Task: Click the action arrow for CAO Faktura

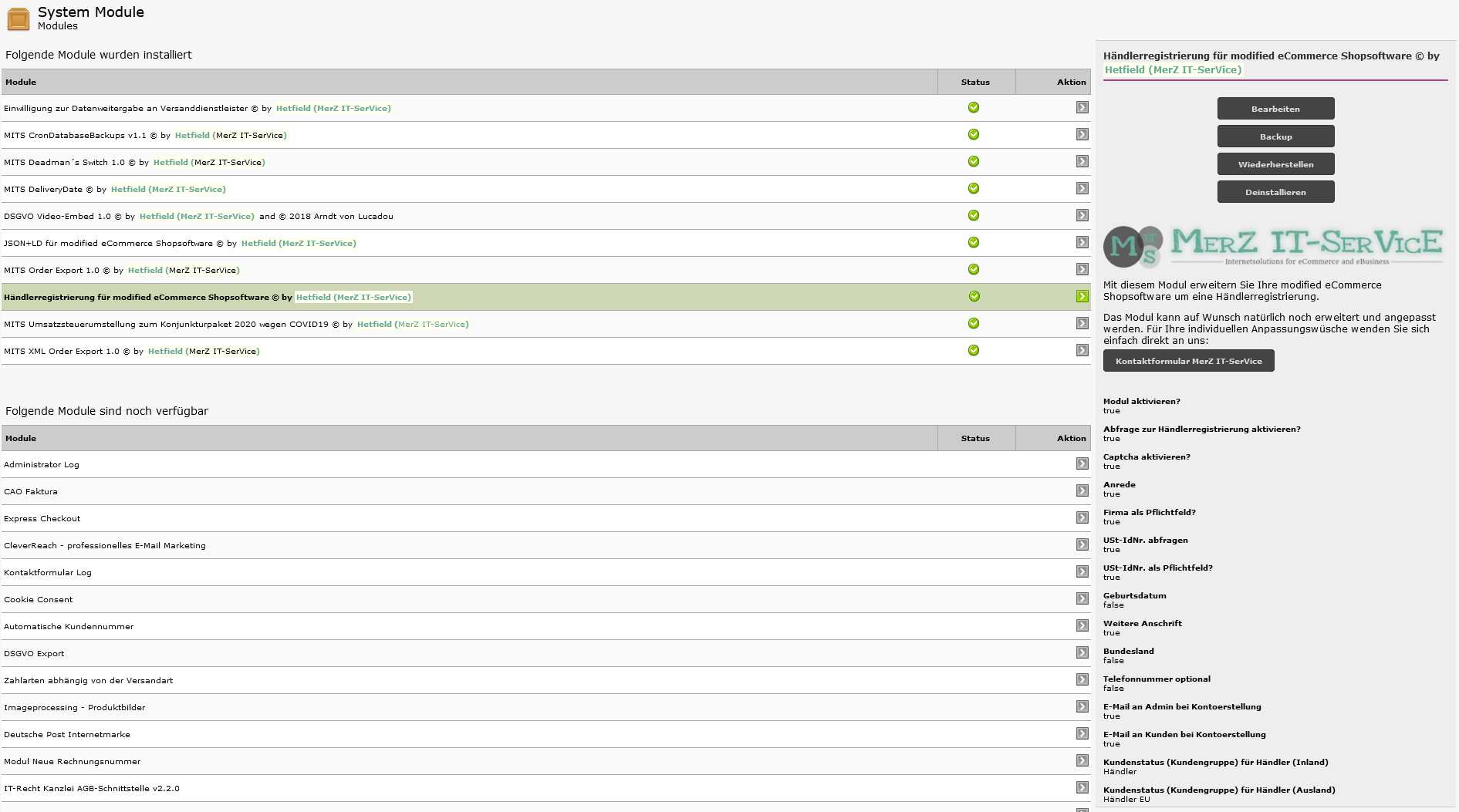Action: 1082,491
